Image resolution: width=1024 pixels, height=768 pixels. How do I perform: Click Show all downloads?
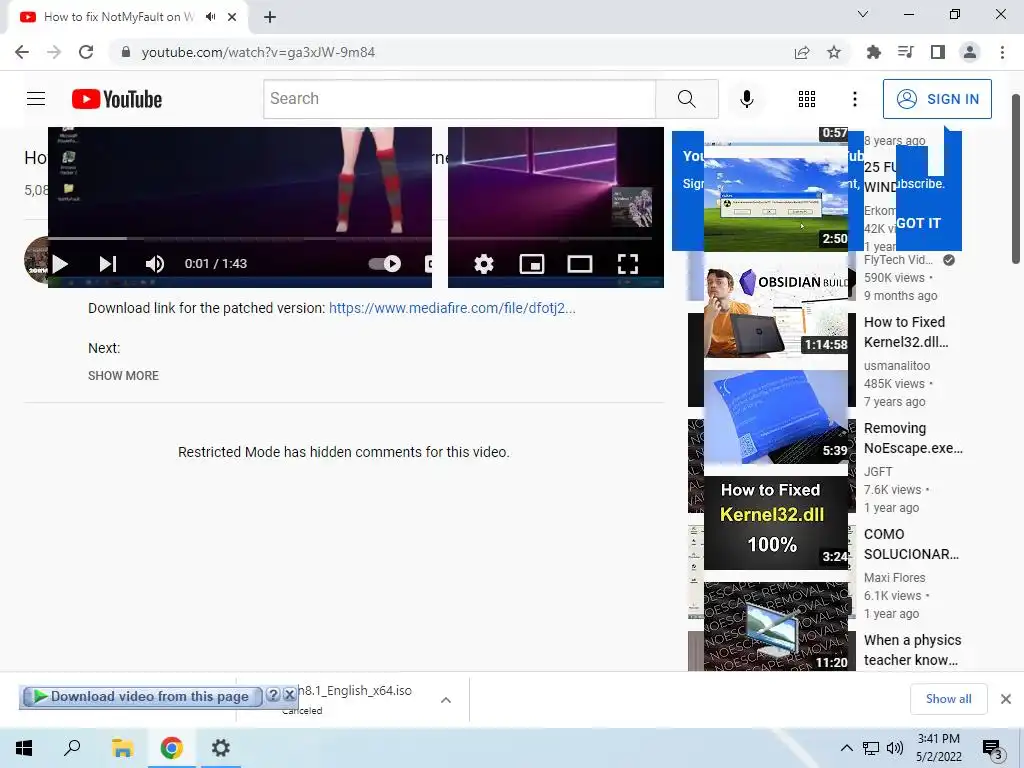948,699
